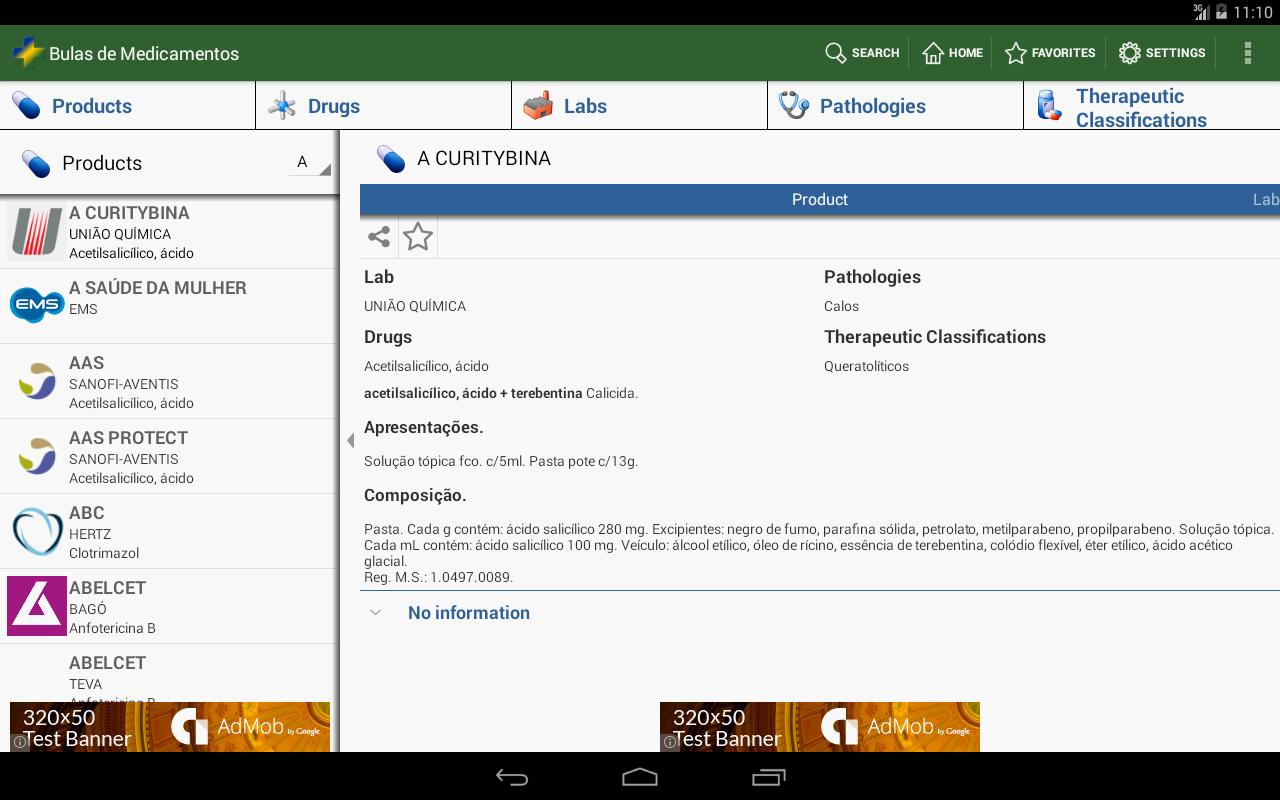
Task: Switch to the Therapeutic Classifications tab
Action: [x=1152, y=106]
